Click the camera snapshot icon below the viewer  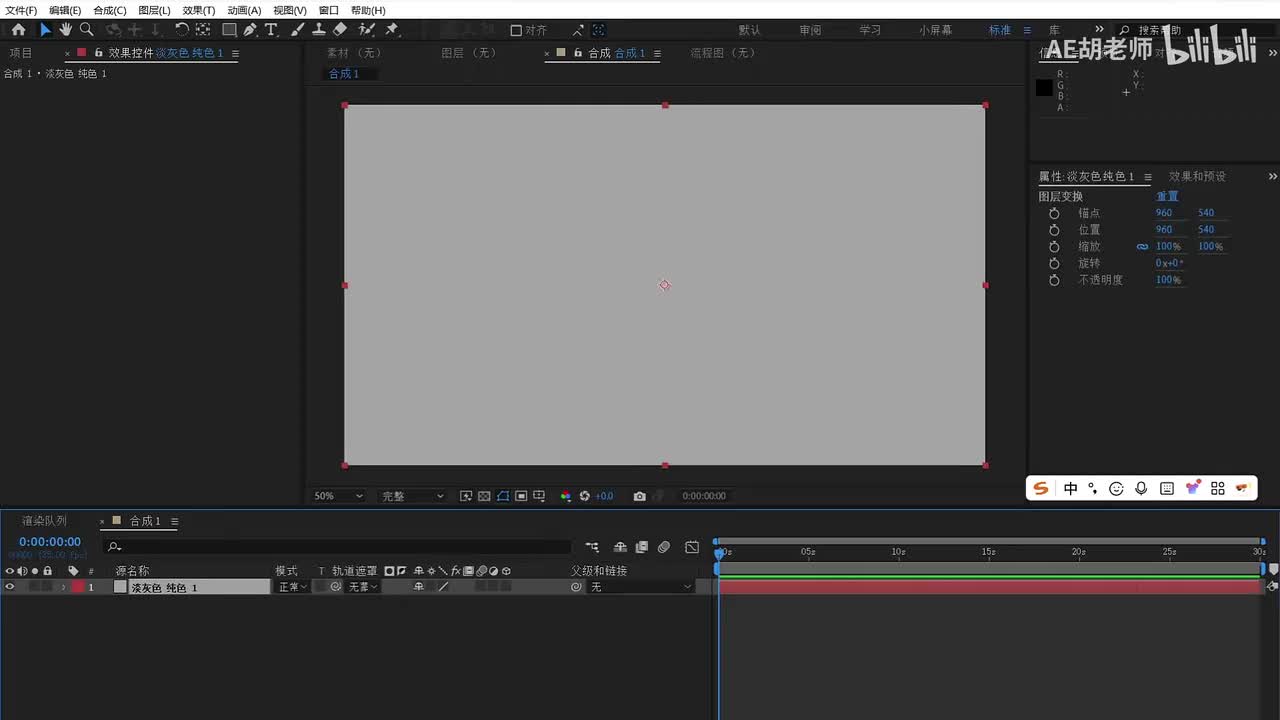point(640,496)
